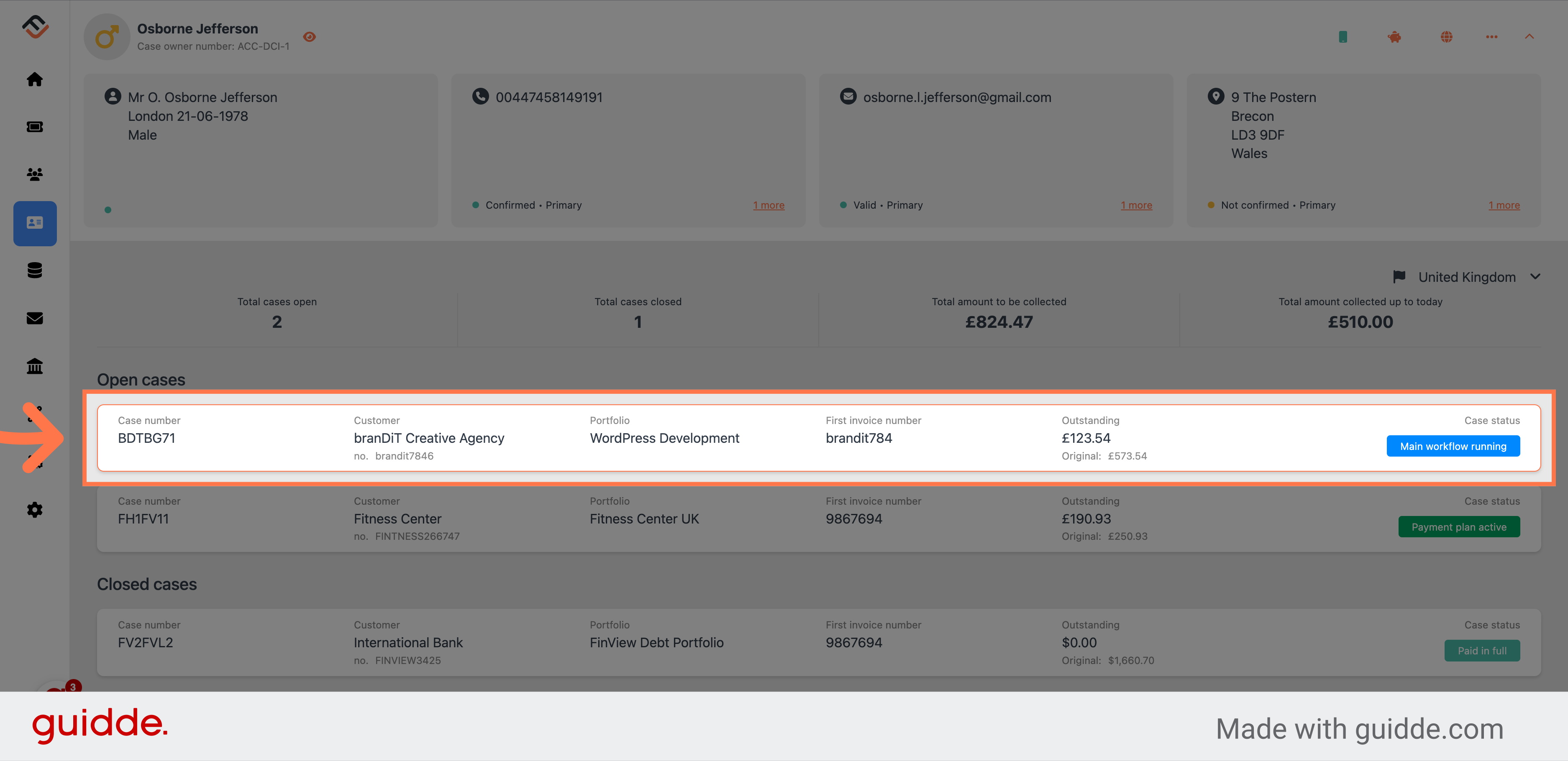
Task: Open the bank building sidebar icon
Action: point(35,365)
